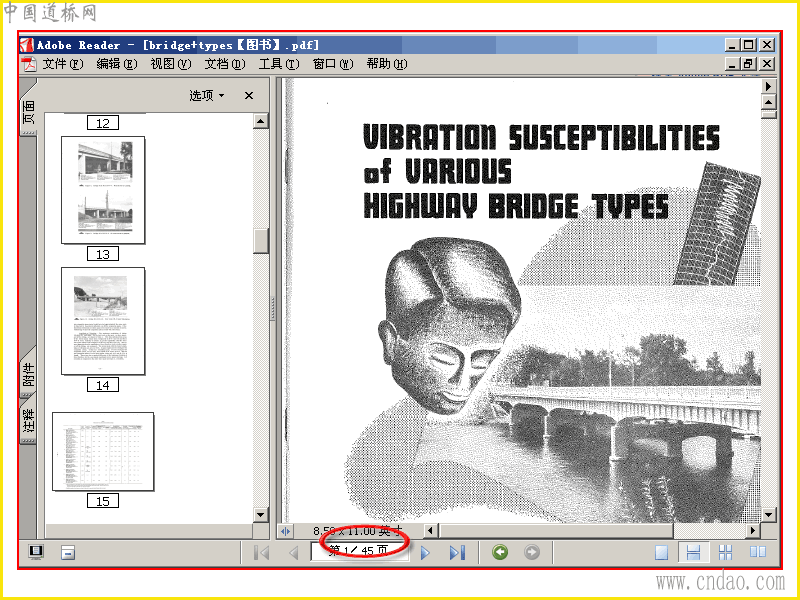Open the 文件(F) menu
800x600 pixels.
pos(63,64)
